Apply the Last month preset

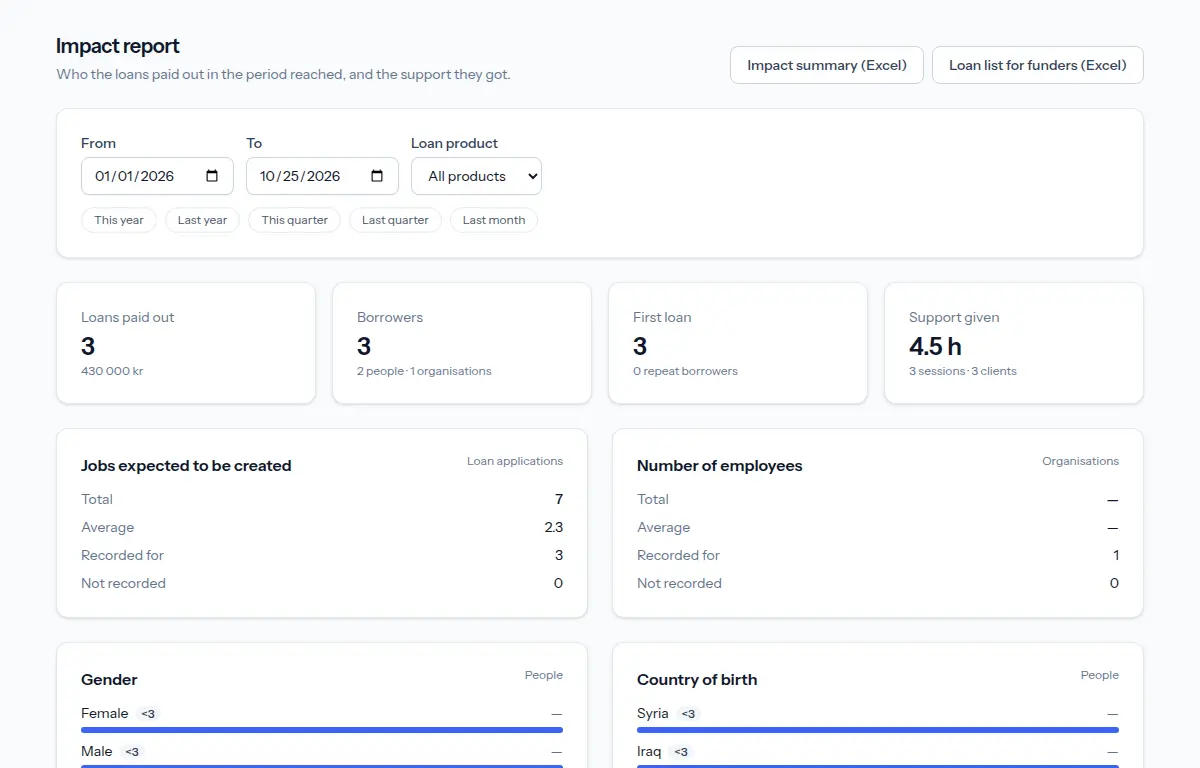pos(494,220)
